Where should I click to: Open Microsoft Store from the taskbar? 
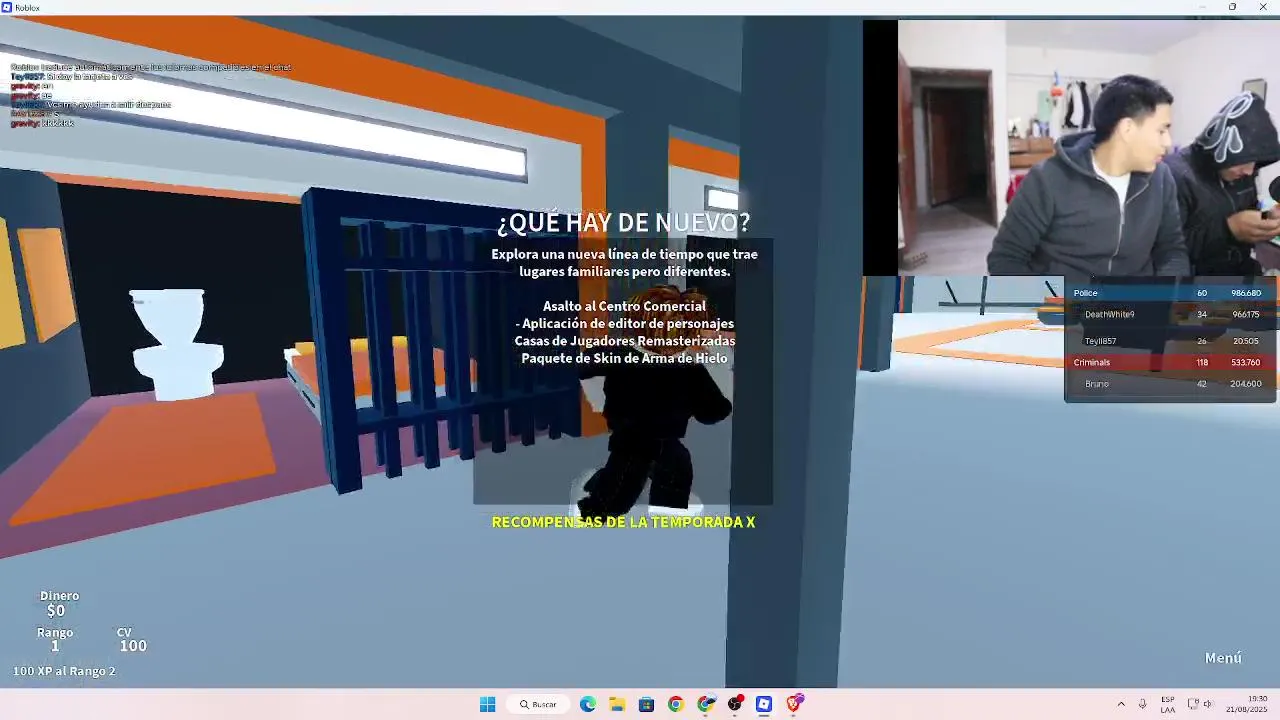pos(646,704)
